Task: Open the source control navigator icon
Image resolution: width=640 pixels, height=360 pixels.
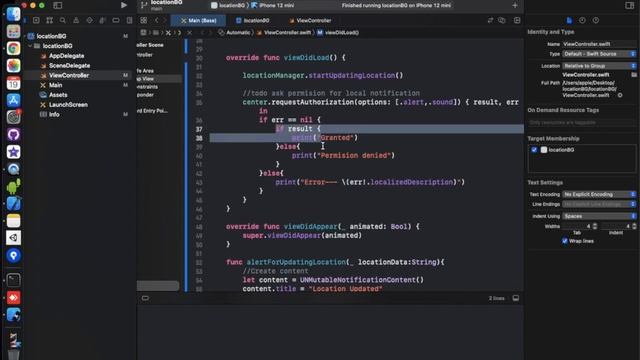Action: [x=36, y=20]
